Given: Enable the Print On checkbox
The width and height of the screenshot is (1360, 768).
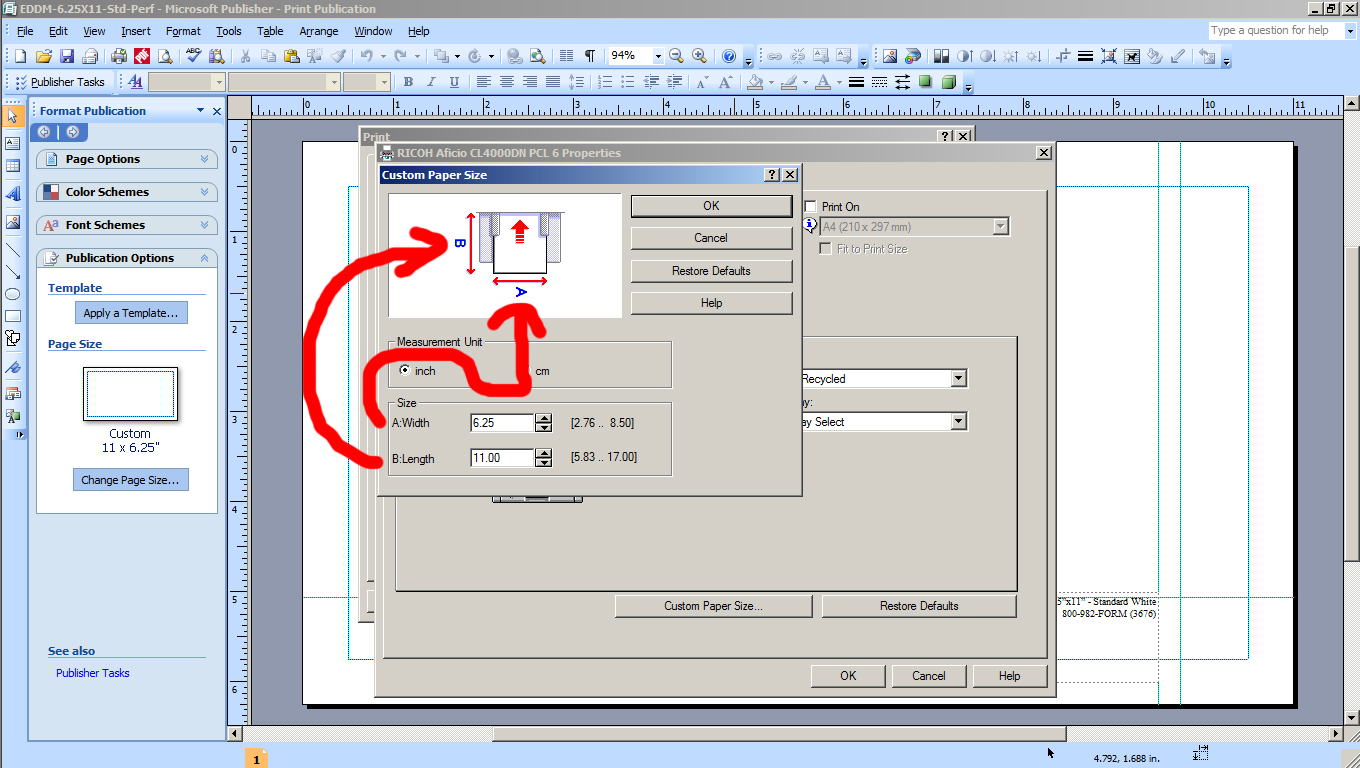Looking at the screenshot, I should coord(808,206).
